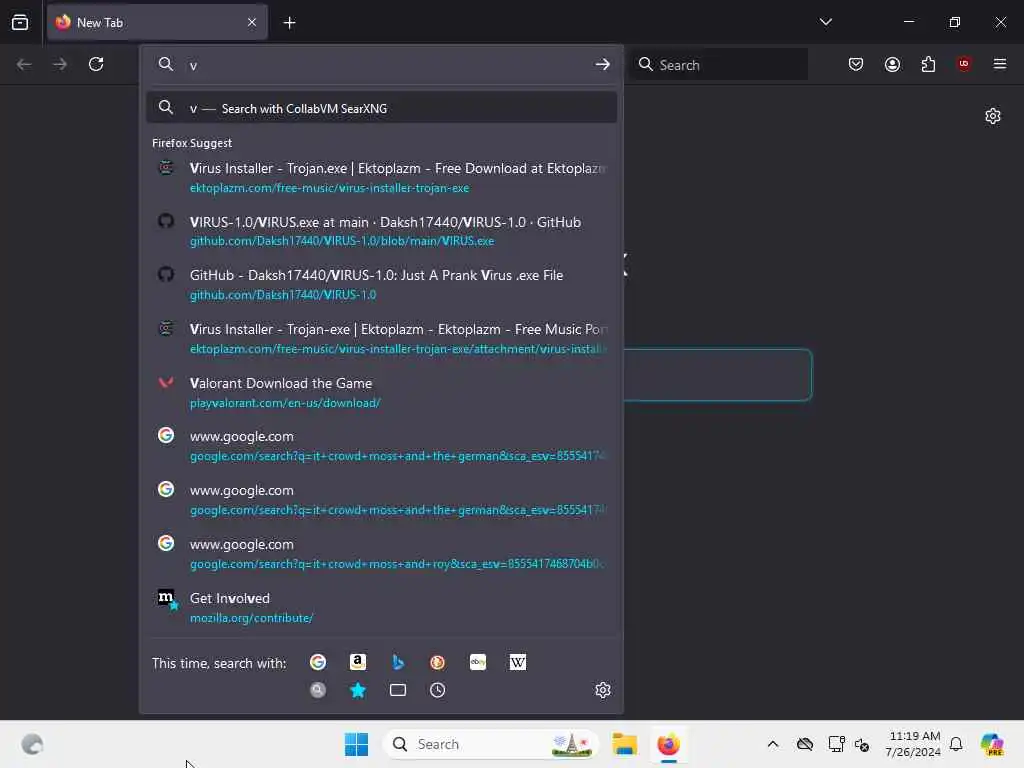Viewport: 1024px width, 768px height.
Task: Open the widgets icon at taskbar left
Action: tap(32, 744)
